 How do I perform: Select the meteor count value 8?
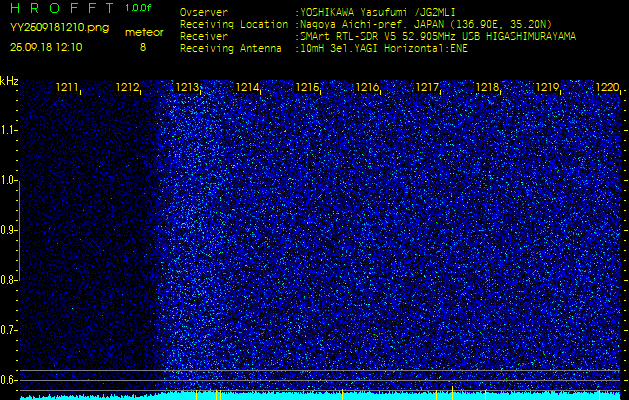(x=143, y=47)
